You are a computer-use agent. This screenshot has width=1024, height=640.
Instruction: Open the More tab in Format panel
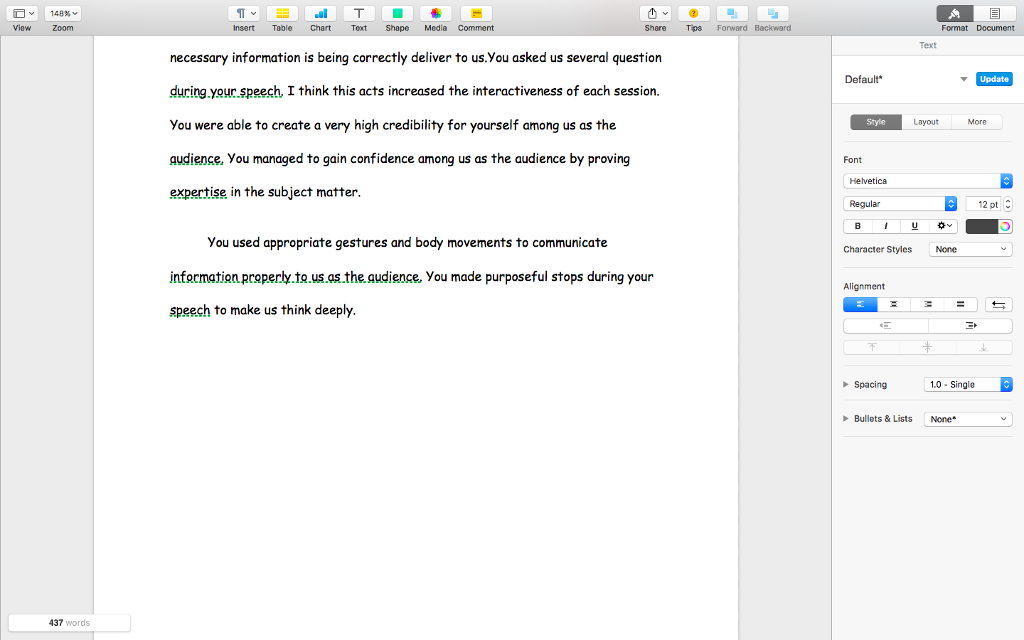tap(977, 121)
